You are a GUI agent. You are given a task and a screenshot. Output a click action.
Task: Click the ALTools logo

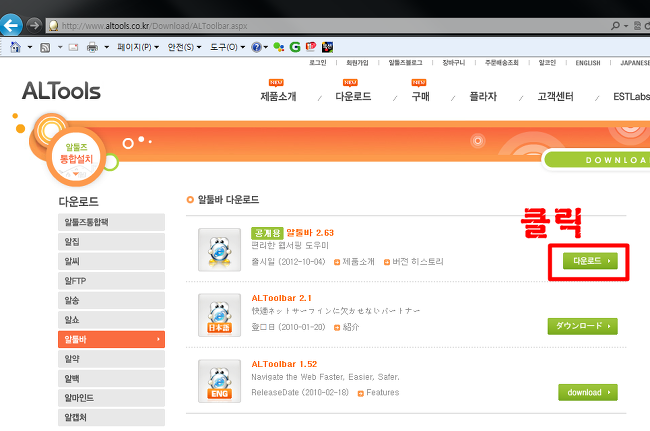click(61, 91)
